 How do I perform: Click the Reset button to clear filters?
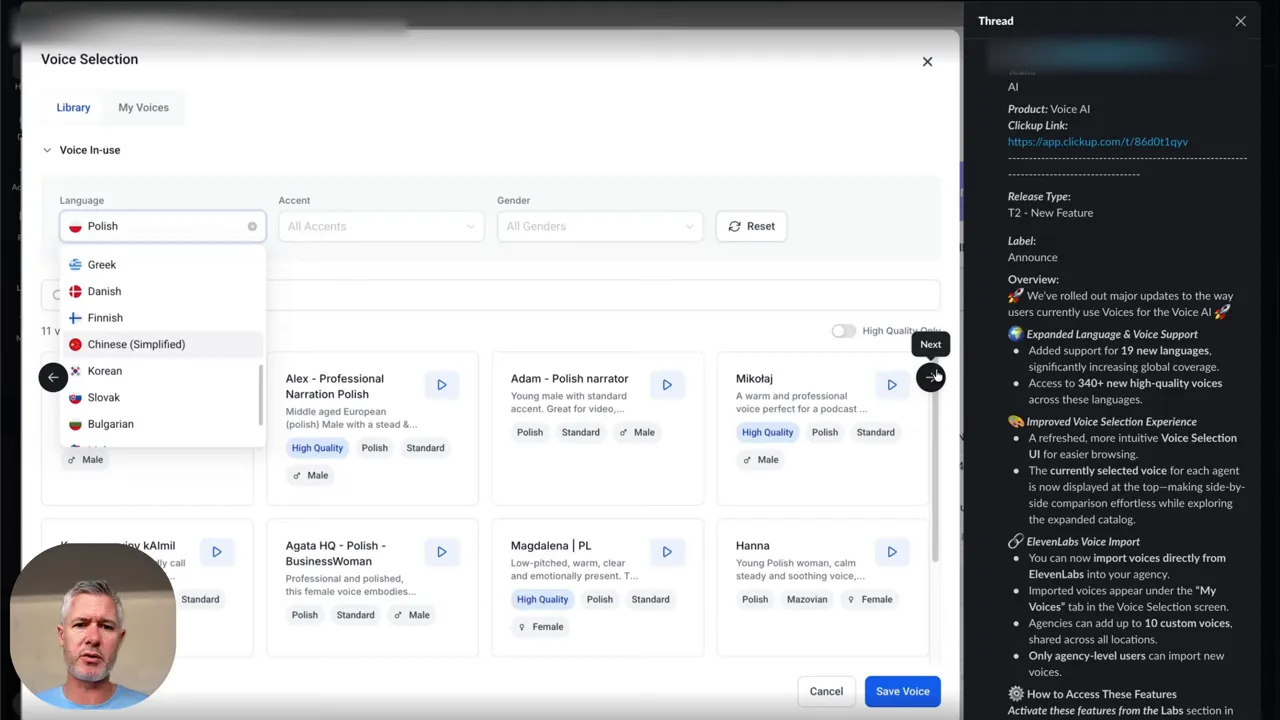(751, 226)
